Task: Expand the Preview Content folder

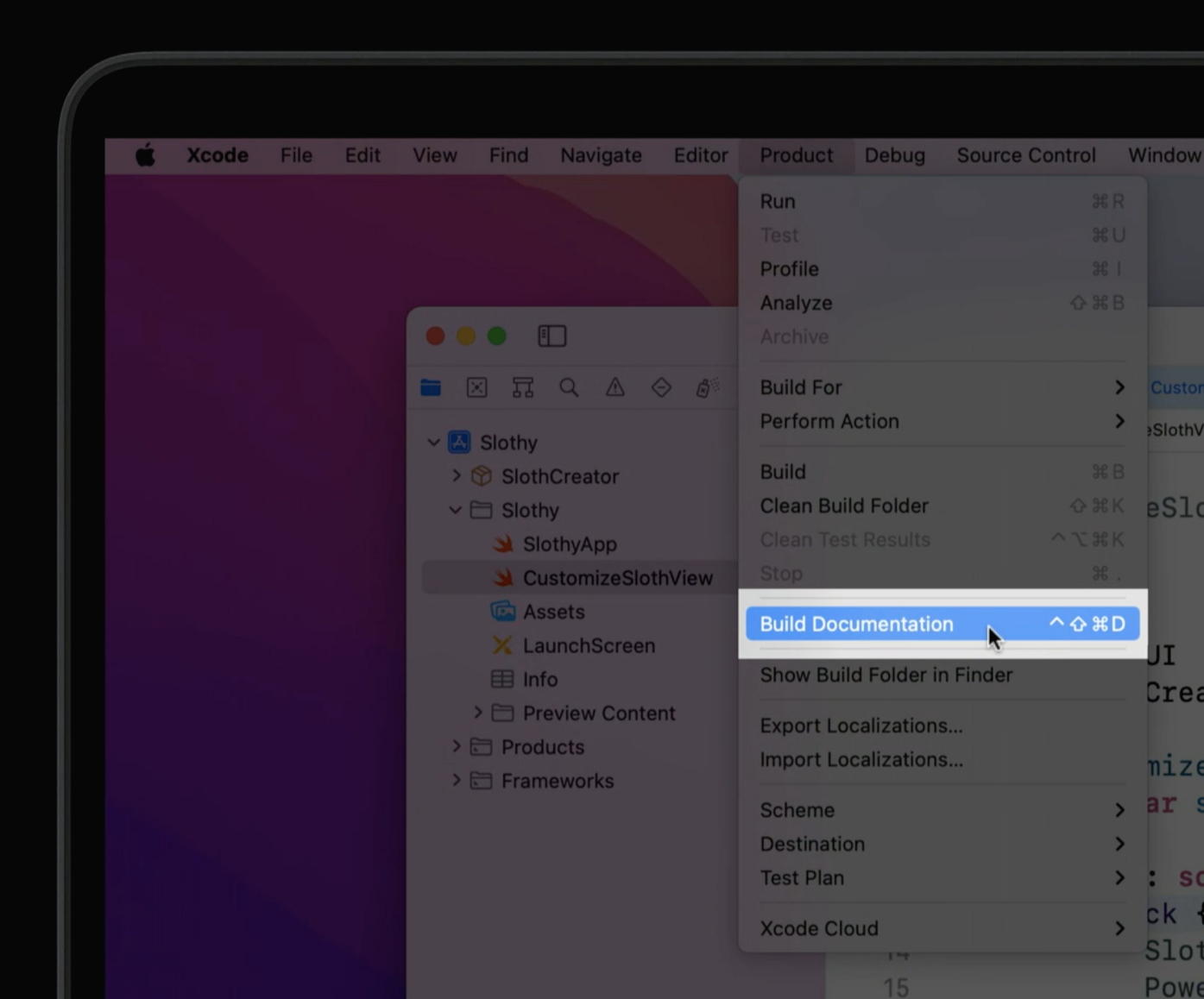Action: (478, 713)
